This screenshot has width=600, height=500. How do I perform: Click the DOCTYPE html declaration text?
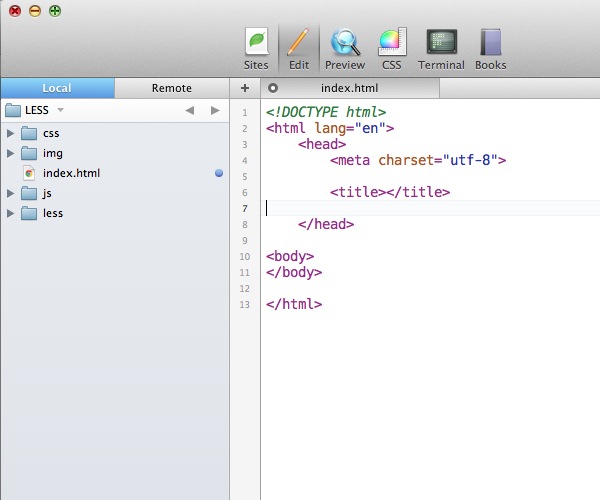tap(326, 112)
